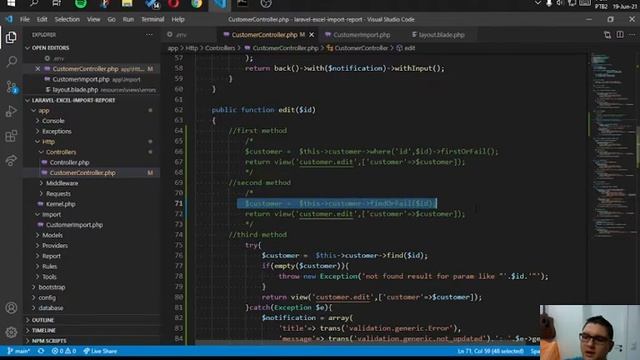Click Ln 71, Col 59 cursor position

click(x=490, y=351)
